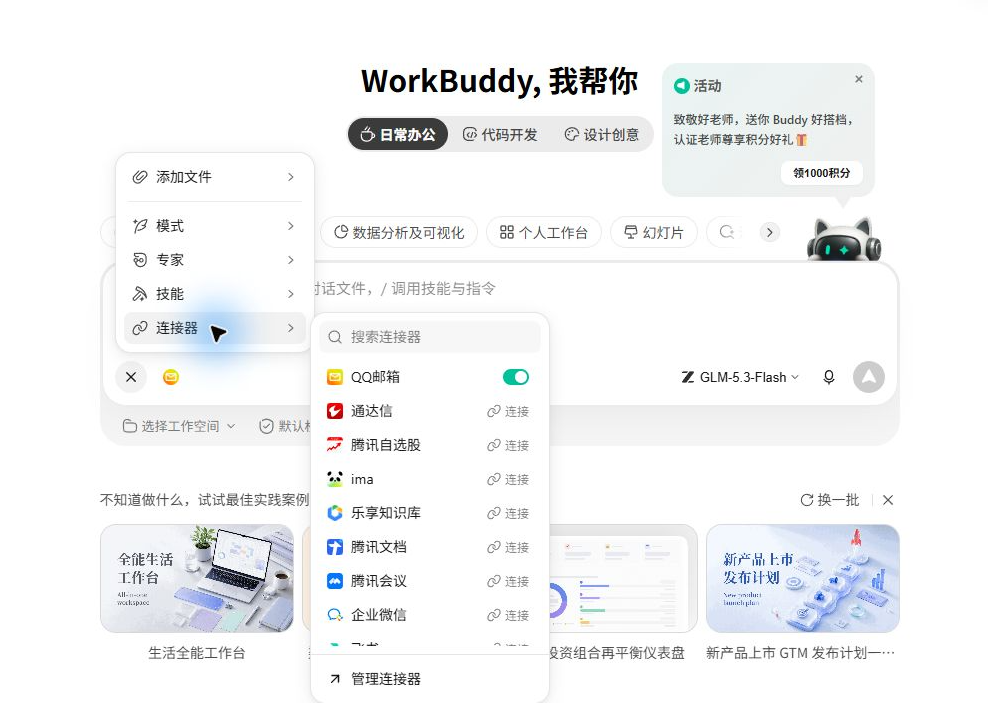The height and width of the screenshot is (703, 988).
Task: Connect the 通达信 connector
Action: tap(508, 411)
